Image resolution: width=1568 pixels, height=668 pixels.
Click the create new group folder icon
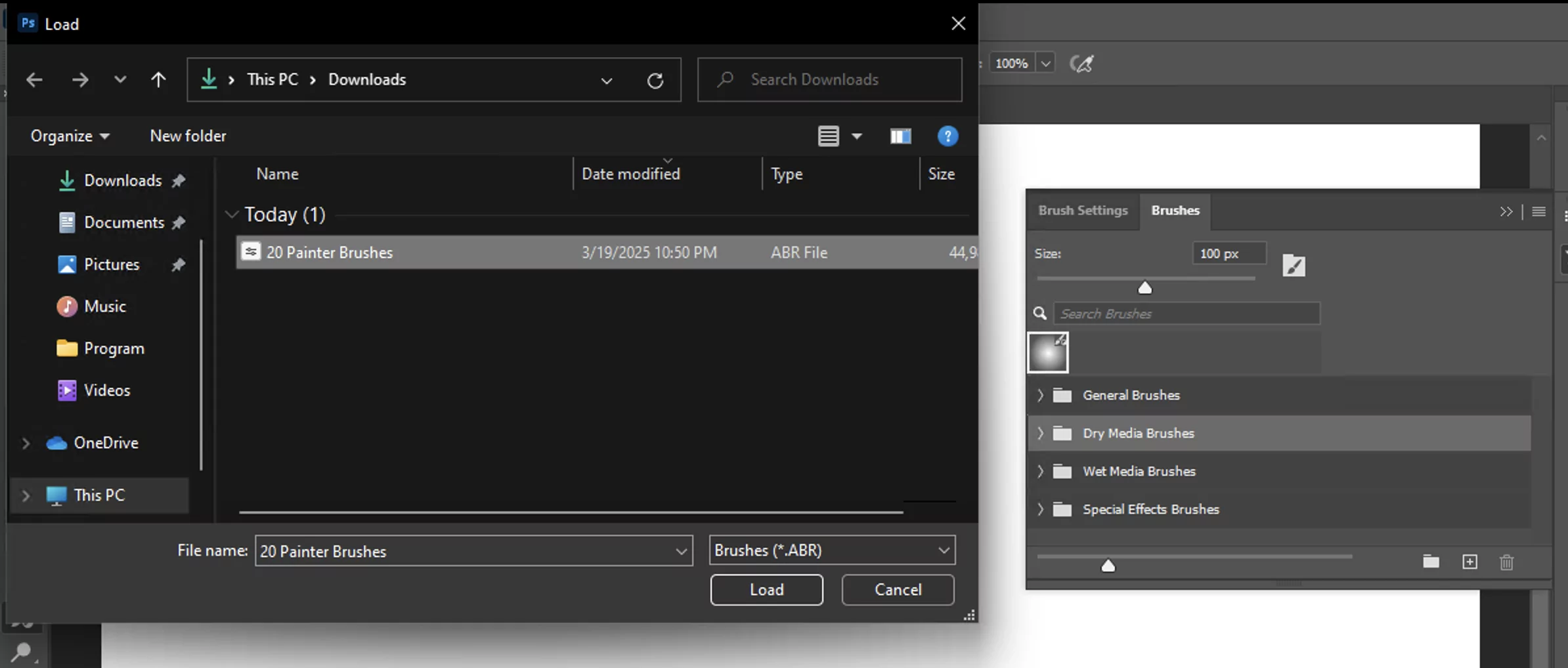1431,562
